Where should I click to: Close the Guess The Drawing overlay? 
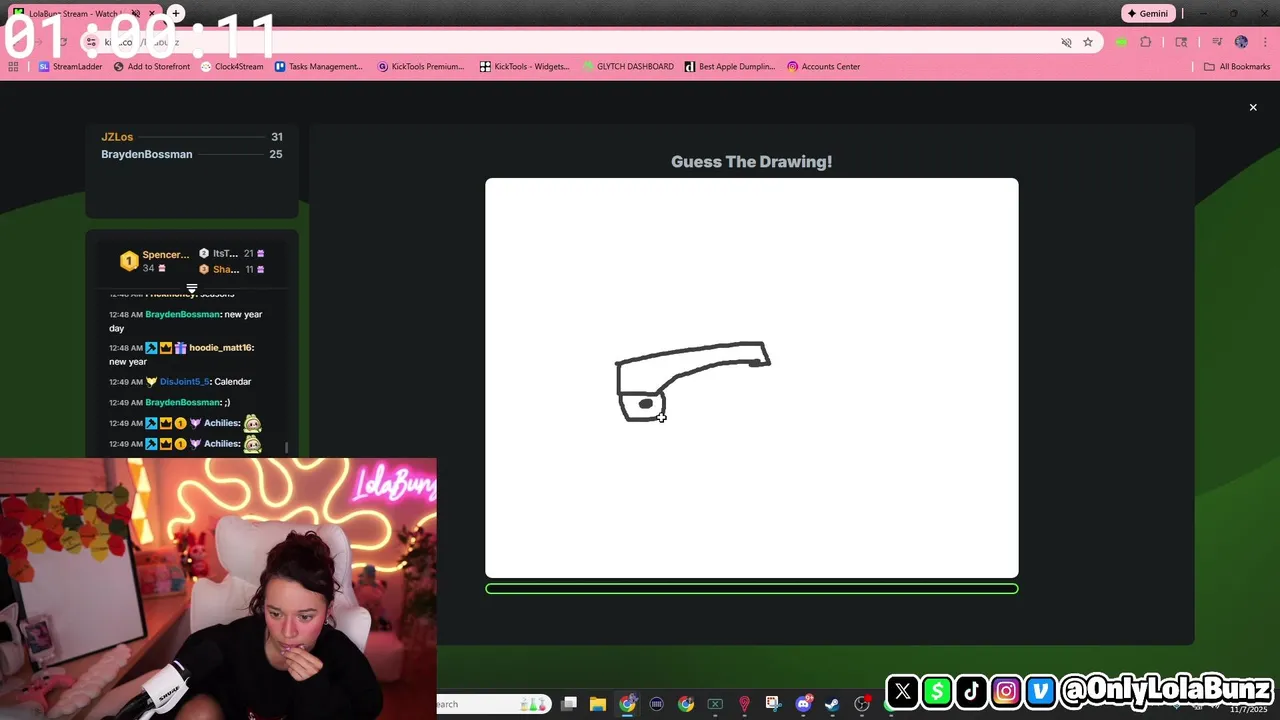coord(1253,107)
